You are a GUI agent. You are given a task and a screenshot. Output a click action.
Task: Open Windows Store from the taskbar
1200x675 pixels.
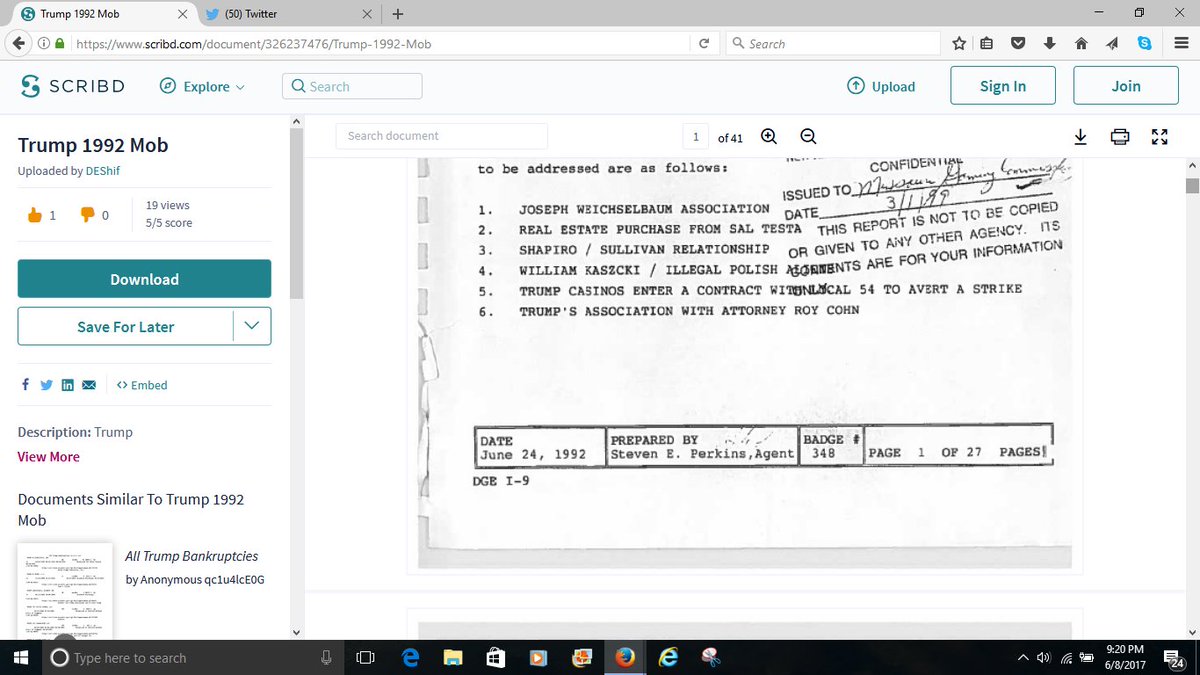[x=496, y=657]
